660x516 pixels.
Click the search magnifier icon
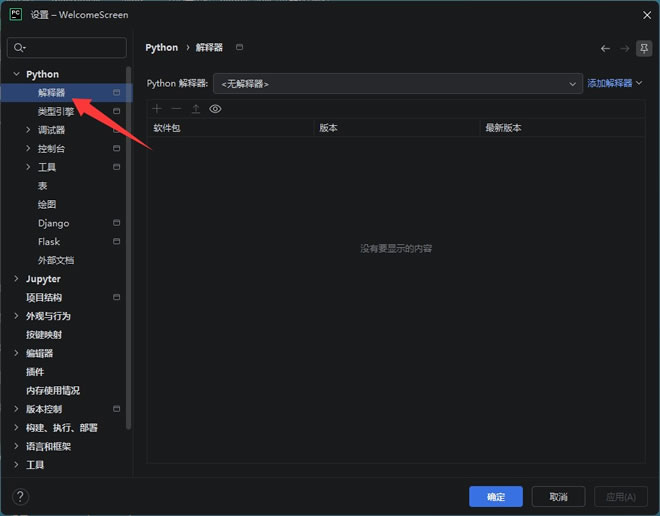19,48
